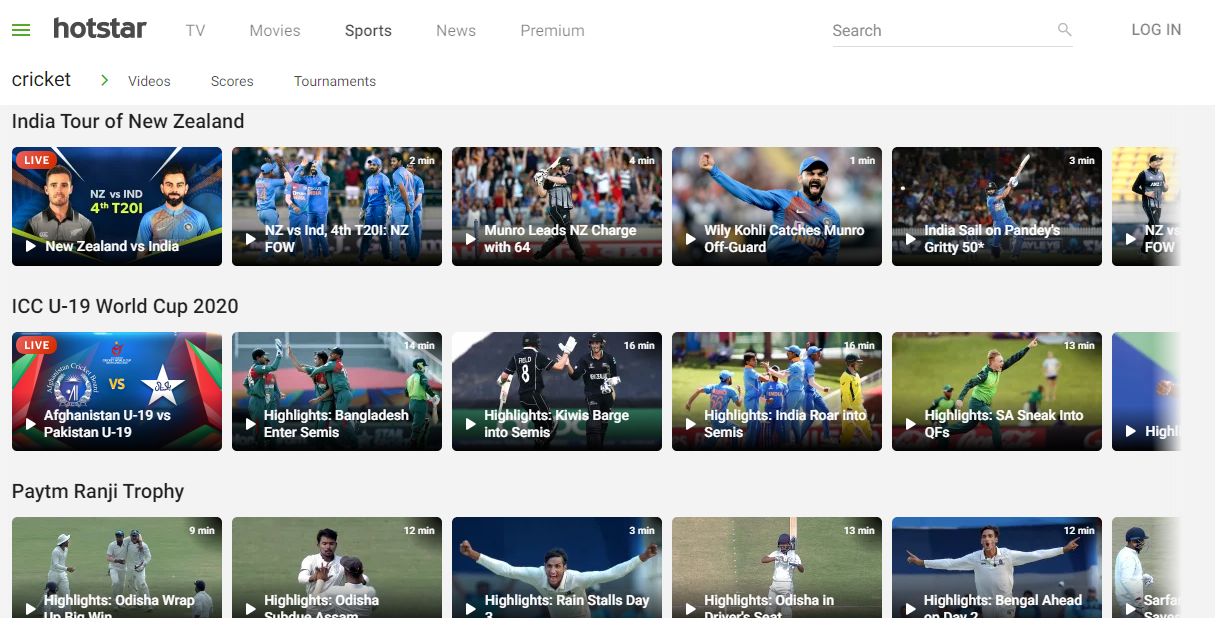Open Highlights: Rain Stalls Day 3 thumbnail
The width and height of the screenshot is (1215, 618).
pos(557,567)
